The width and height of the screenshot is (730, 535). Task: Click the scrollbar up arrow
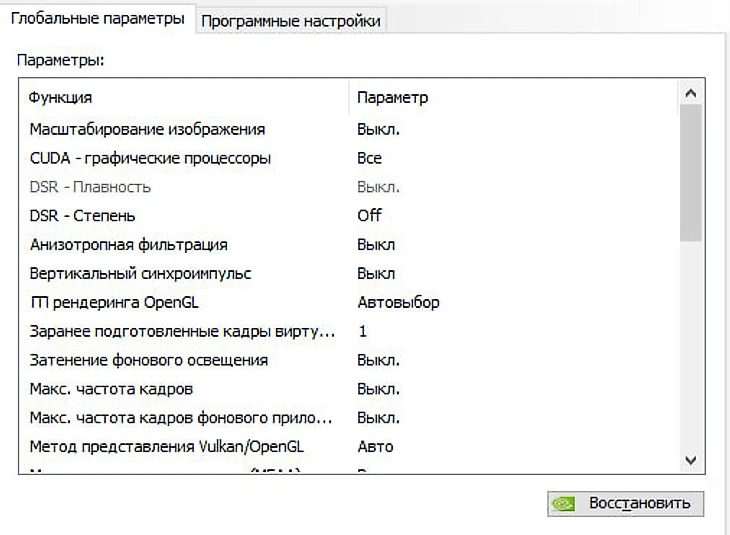point(689,95)
